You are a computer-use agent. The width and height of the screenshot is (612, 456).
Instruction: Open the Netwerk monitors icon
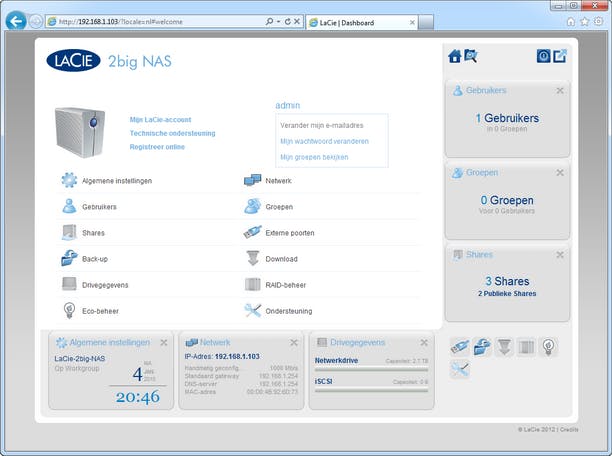(x=253, y=180)
